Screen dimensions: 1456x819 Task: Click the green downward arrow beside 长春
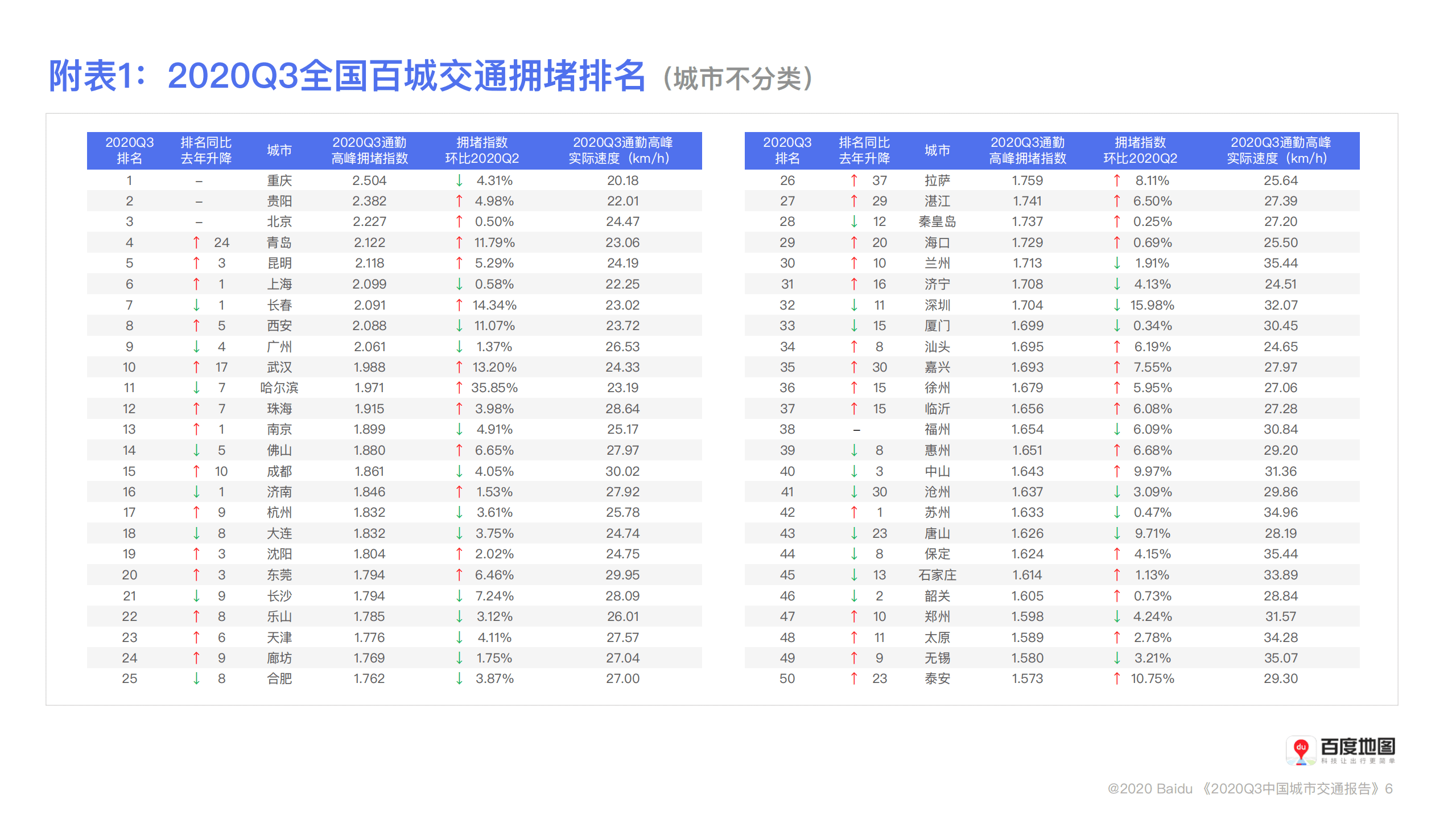coord(196,304)
